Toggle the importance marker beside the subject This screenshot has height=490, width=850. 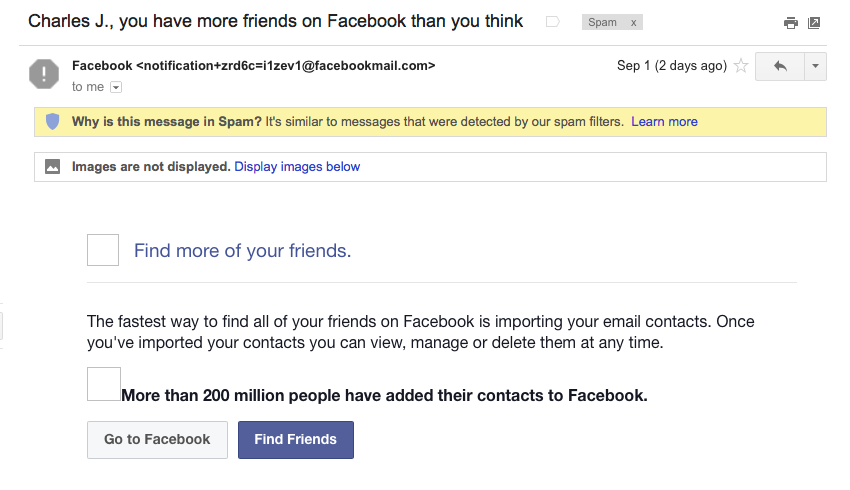[552, 22]
